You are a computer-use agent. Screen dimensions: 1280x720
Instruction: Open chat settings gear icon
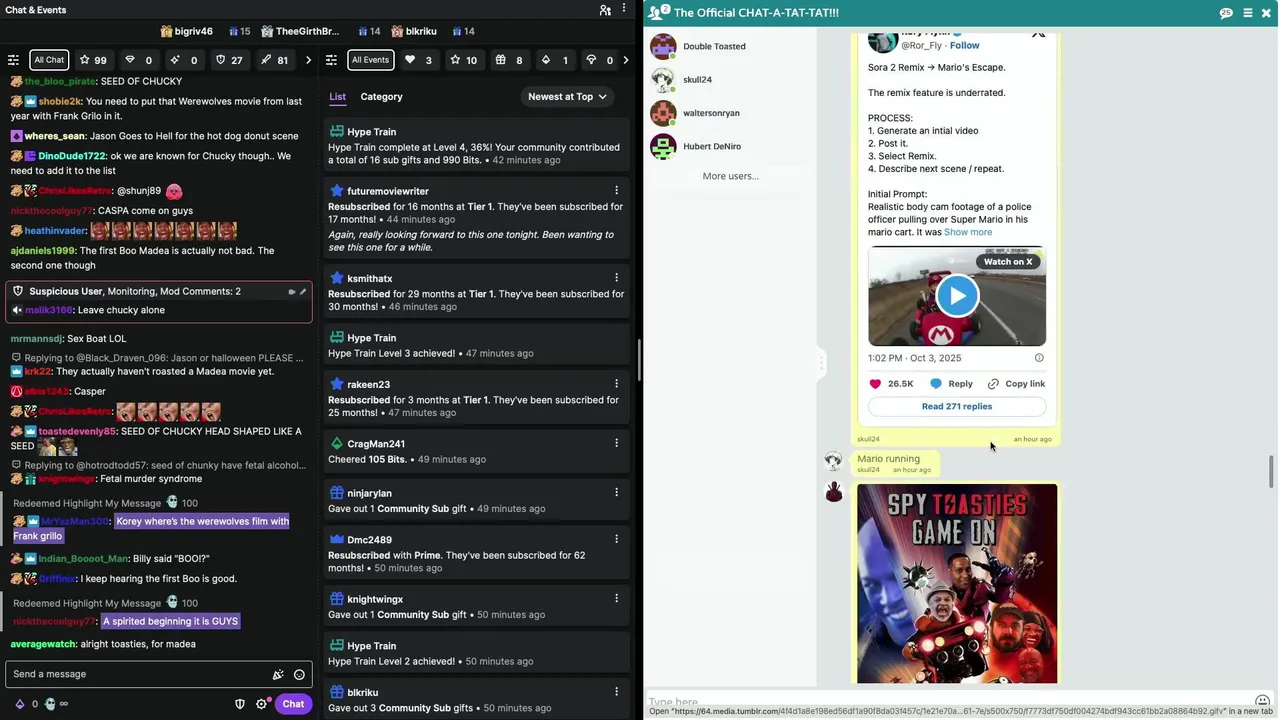pos(261,704)
